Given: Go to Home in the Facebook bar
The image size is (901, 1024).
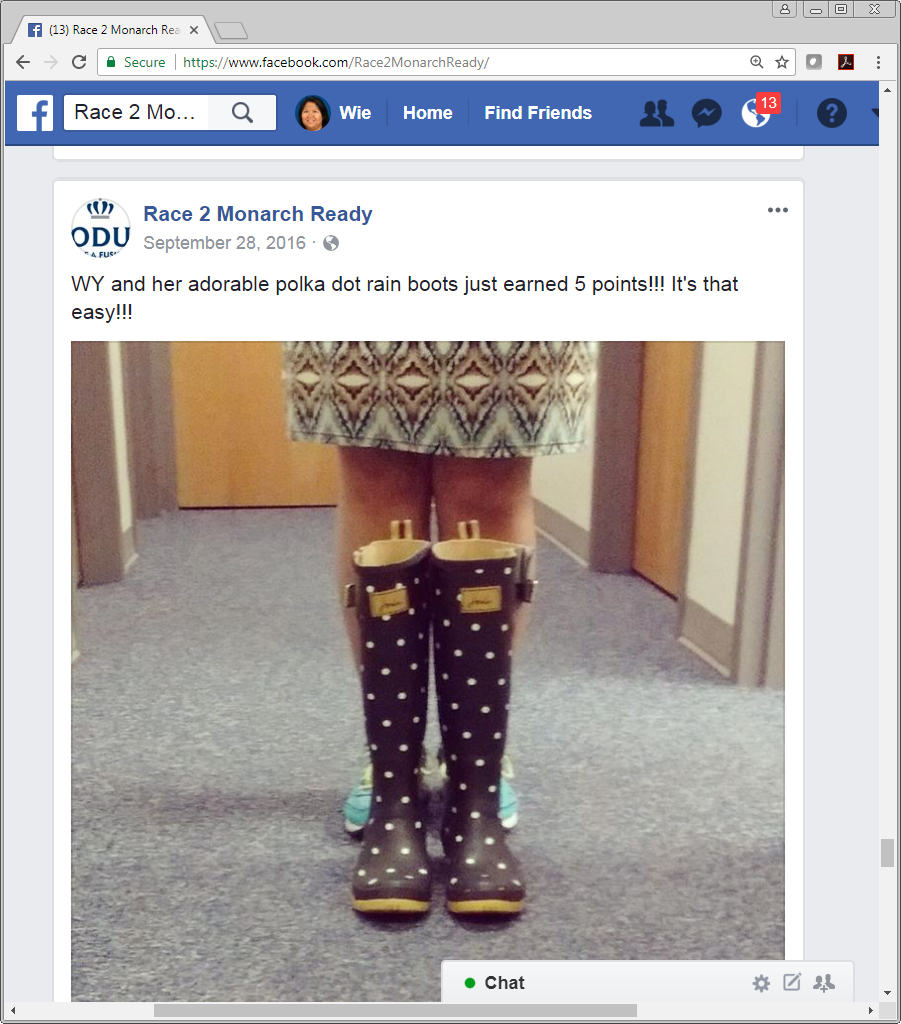Looking at the screenshot, I should (428, 113).
